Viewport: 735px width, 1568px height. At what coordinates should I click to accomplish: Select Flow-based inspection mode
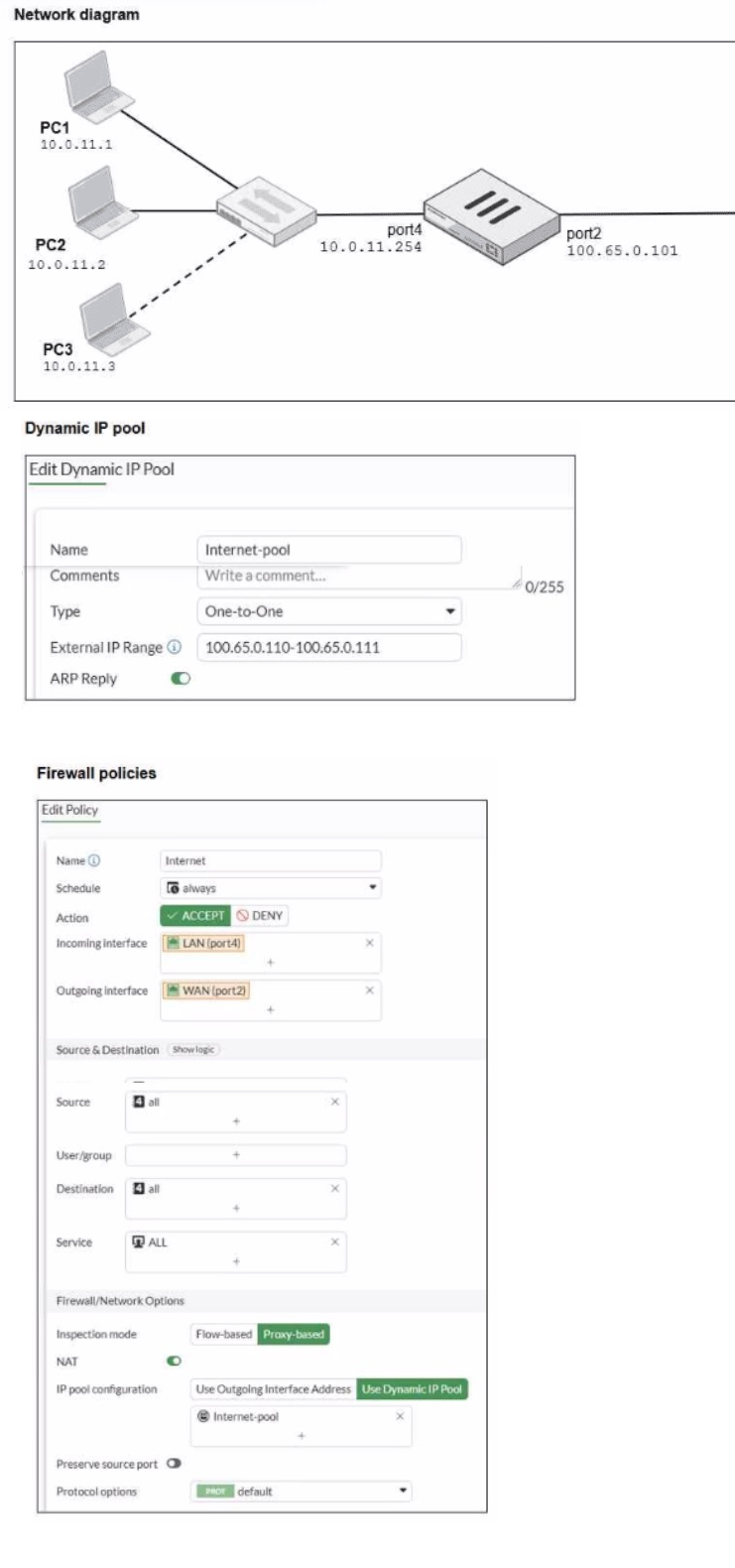[x=224, y=1335]
